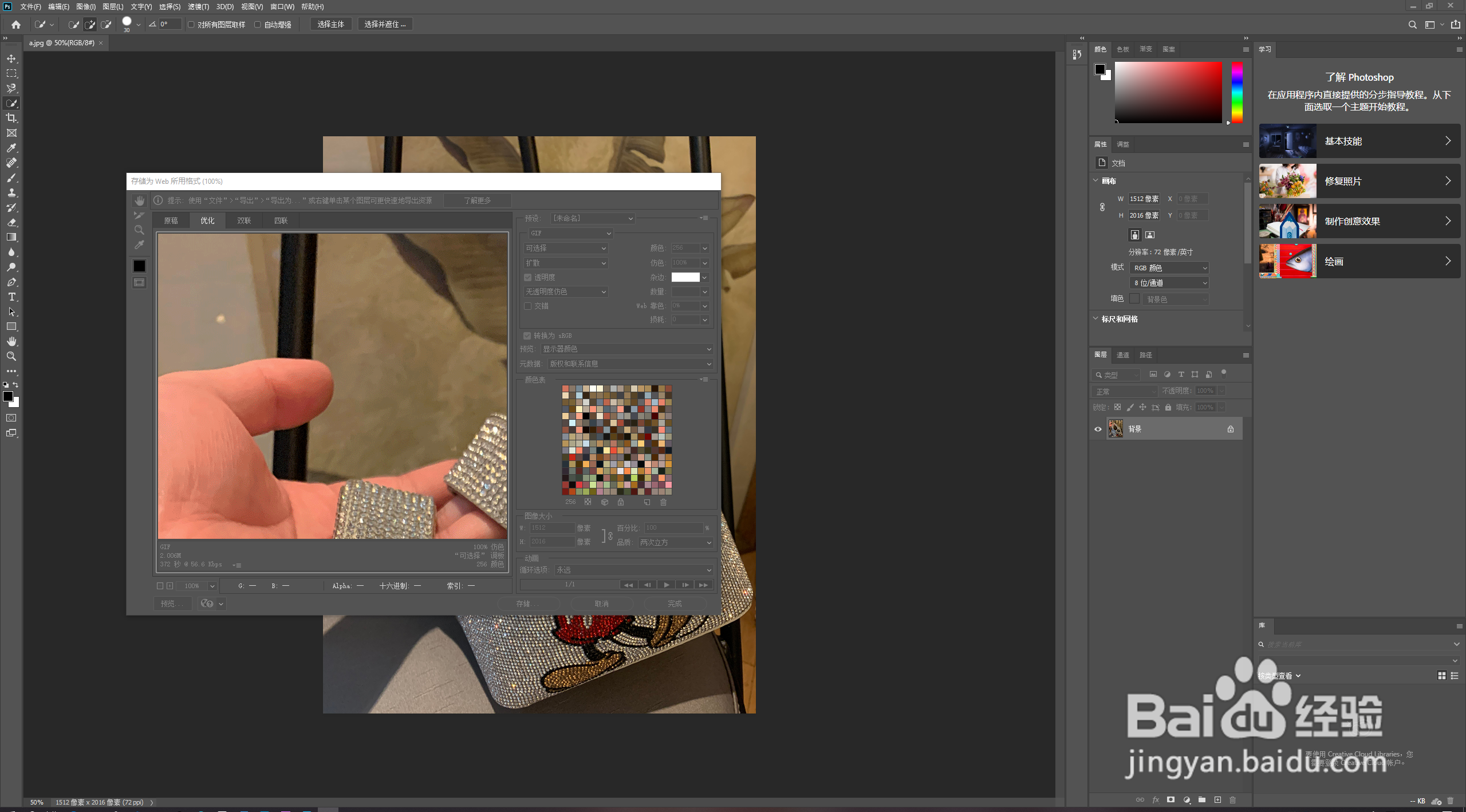Open the 滤镜(T) menu
Screen dimensions: 1466x812
tap(198, 6)
